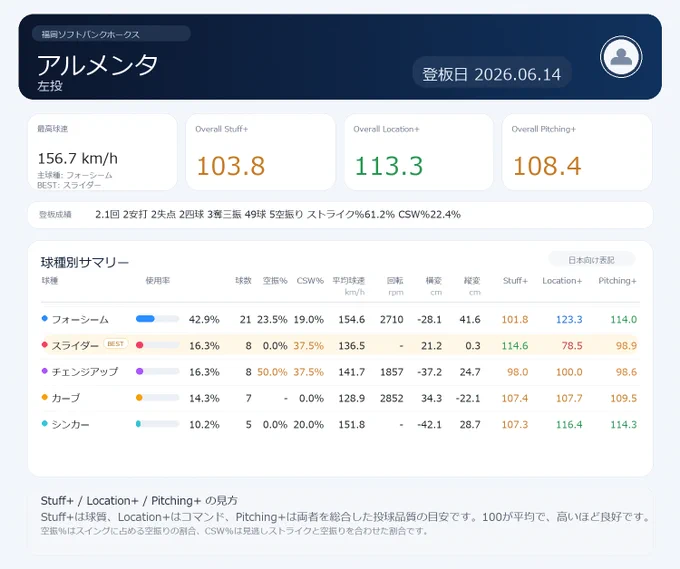The image size is (680, 569).
Task: Click the 14.3% usage value
Action: click(x=204, y=398)
